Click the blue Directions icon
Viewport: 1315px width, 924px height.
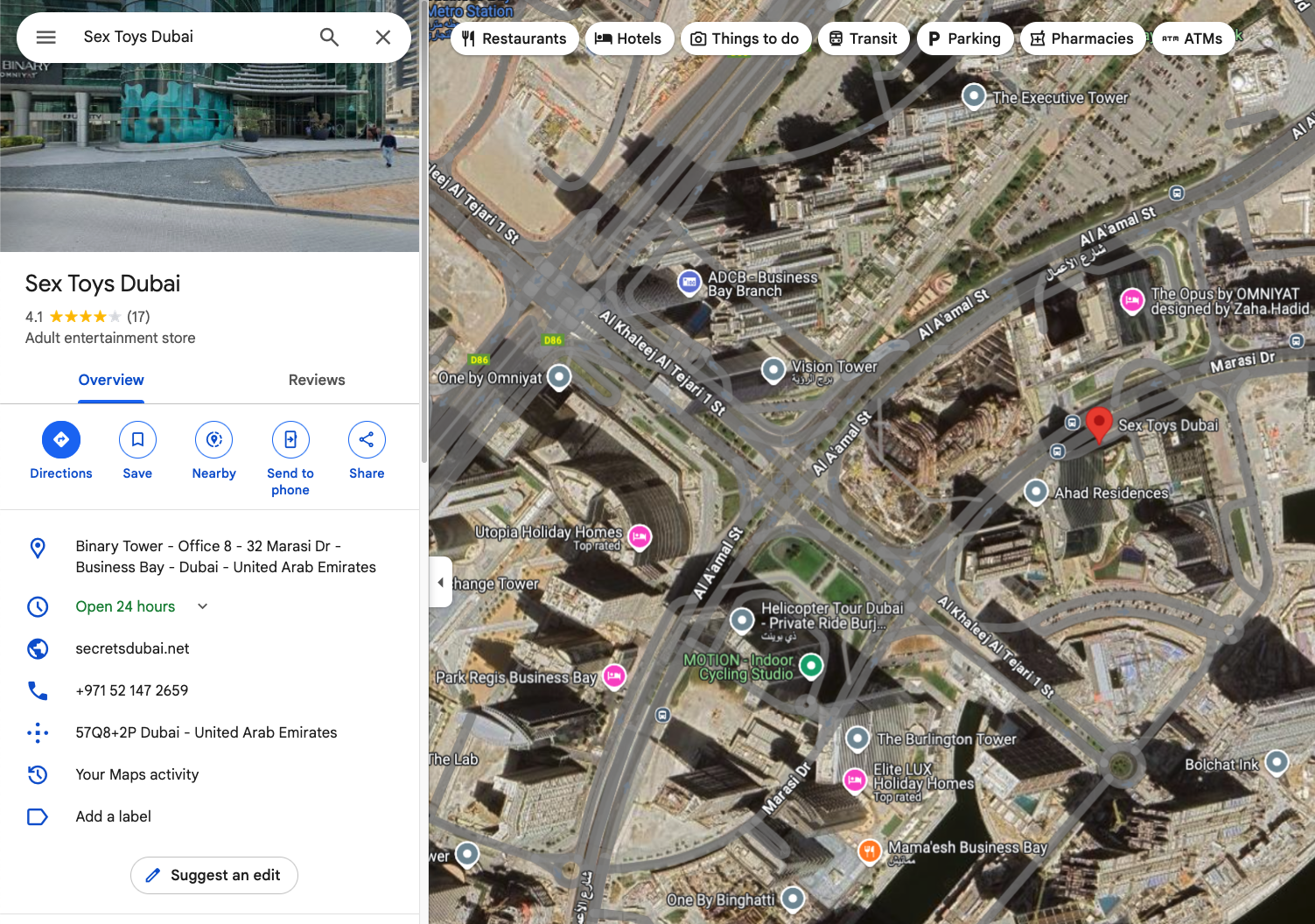pyautogui.click(x=61, y=439)
